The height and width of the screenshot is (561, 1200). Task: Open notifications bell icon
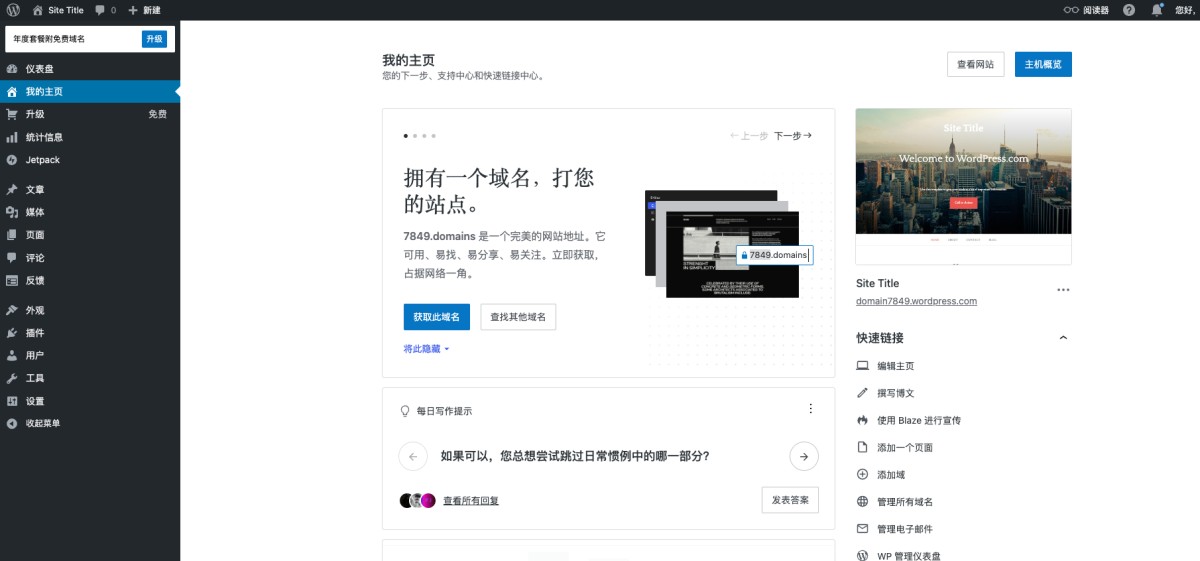tap(1157, 10)
